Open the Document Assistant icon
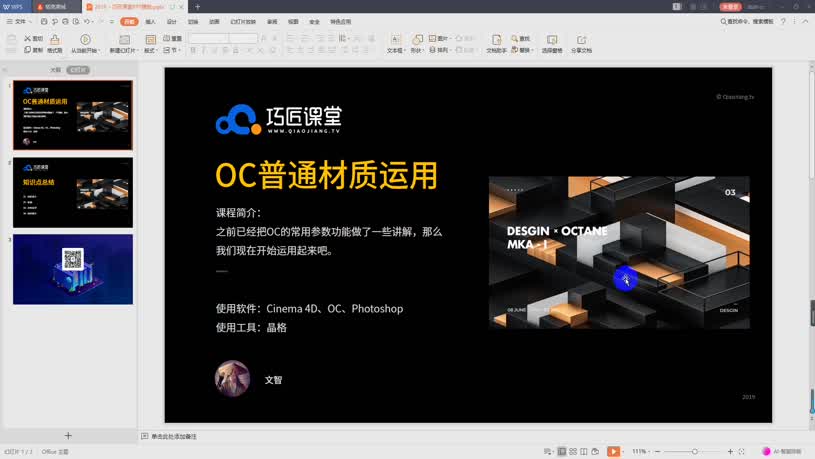The image size is (815, 459). (496, 40)
